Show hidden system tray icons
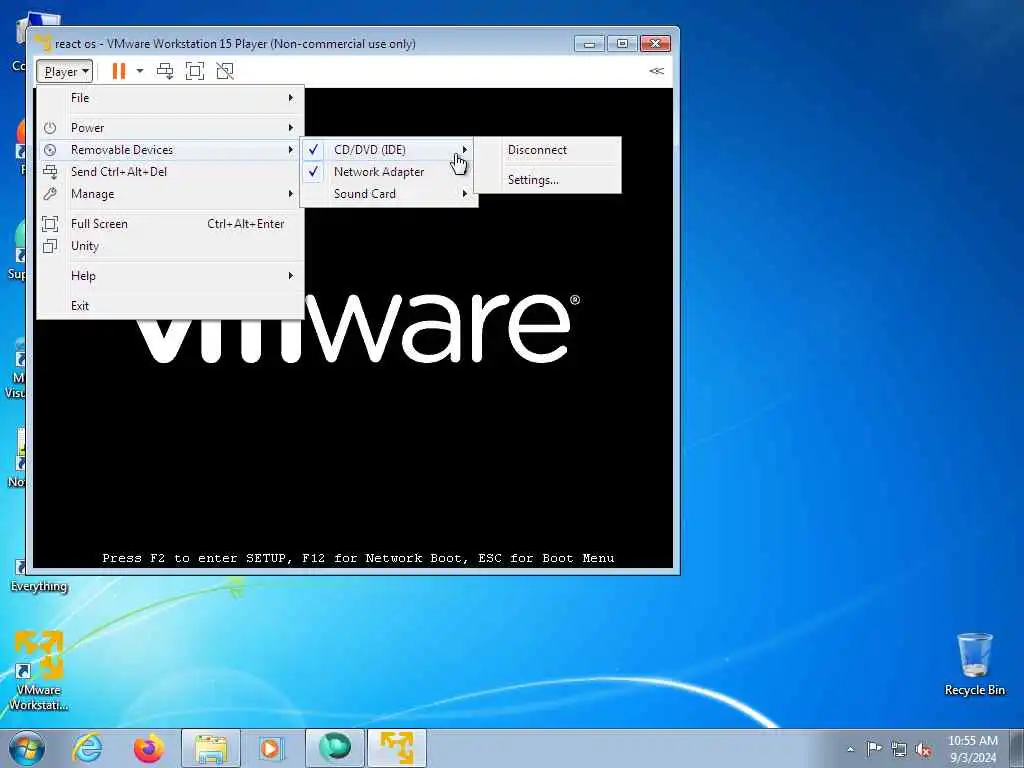This screenshot has height=768, width=1024. [x=850, y=749]
